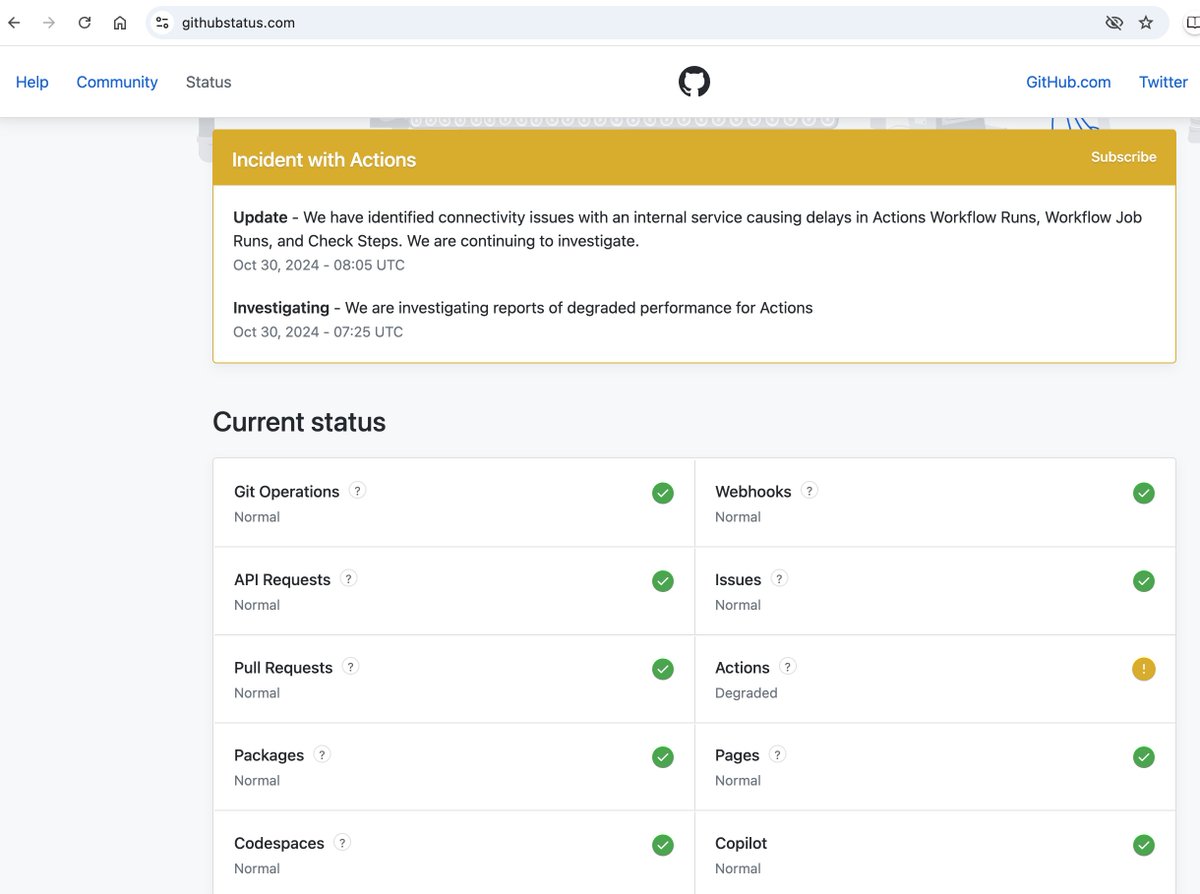Reload the page with refresh icon
Image resolution: width=1200 pixels, height=894 pixels.
85,22
